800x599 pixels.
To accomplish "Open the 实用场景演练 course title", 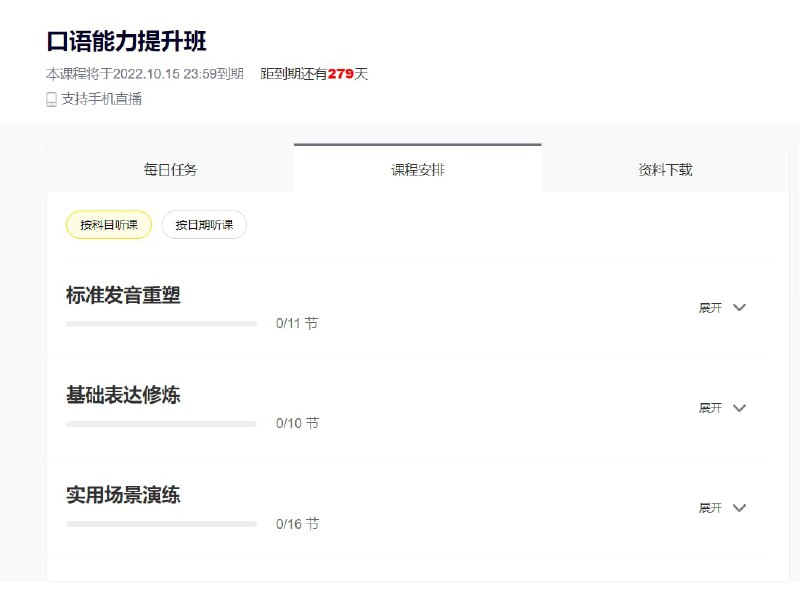I will tap(123, 495).
